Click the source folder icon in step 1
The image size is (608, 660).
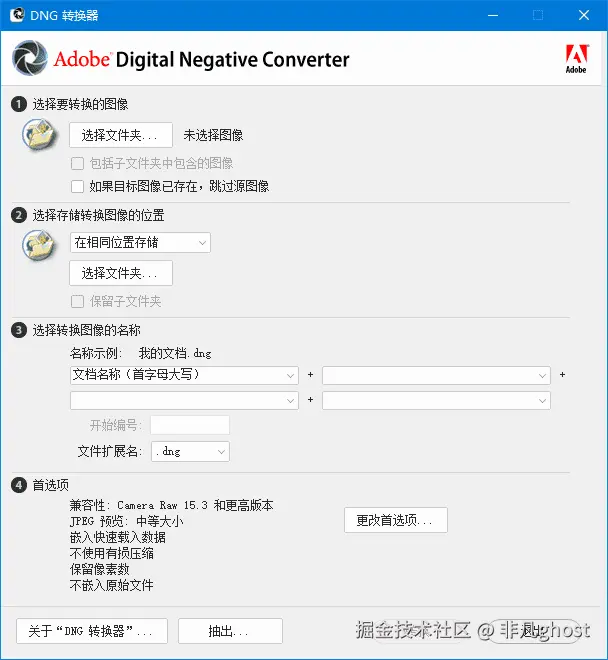coord(39,135)
